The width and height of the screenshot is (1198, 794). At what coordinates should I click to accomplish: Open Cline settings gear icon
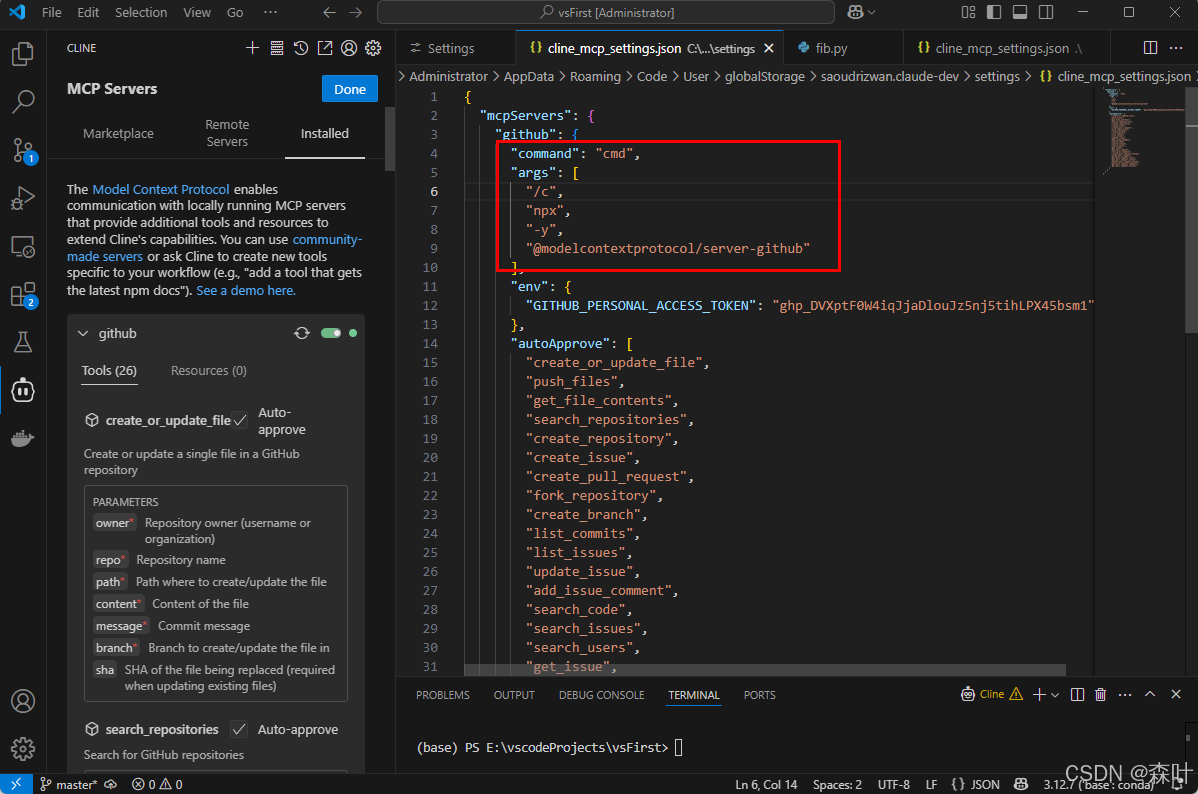click(x=373, y=48)
